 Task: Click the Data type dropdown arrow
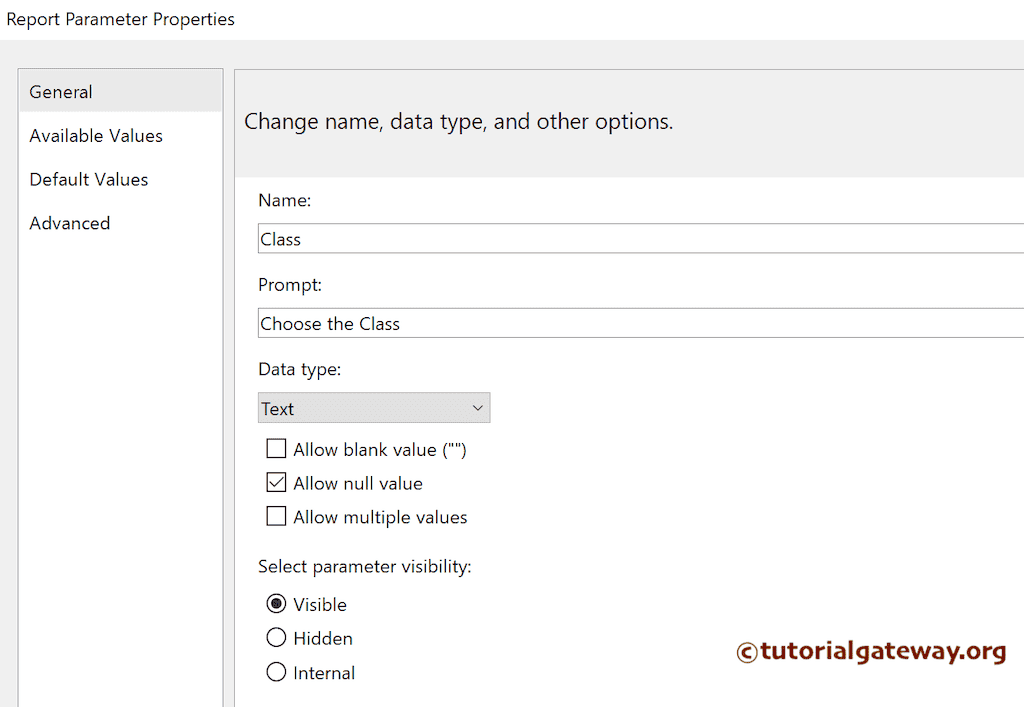(478, 408)
